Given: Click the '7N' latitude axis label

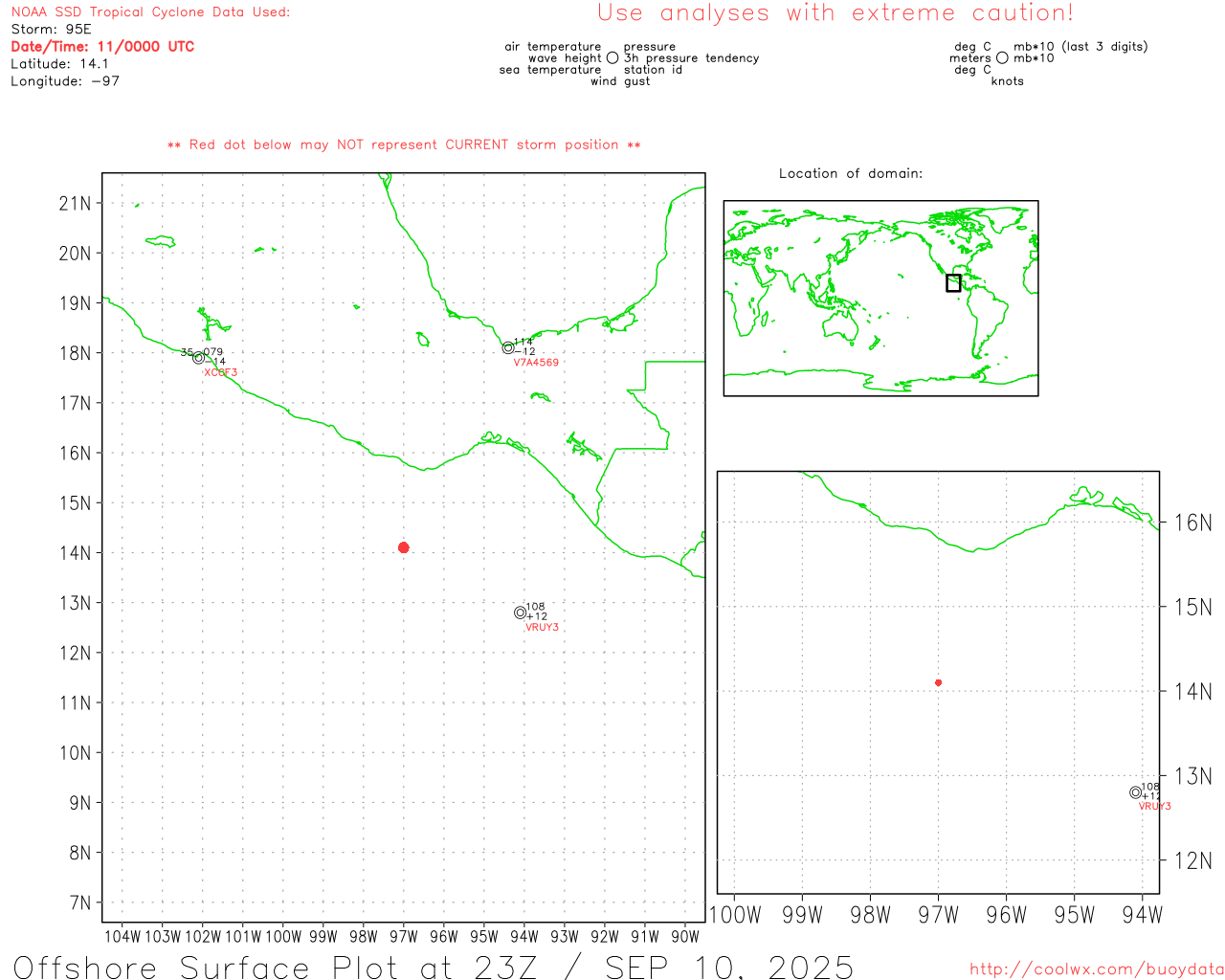Looking at the screenshot, I should tap(79, 902).
